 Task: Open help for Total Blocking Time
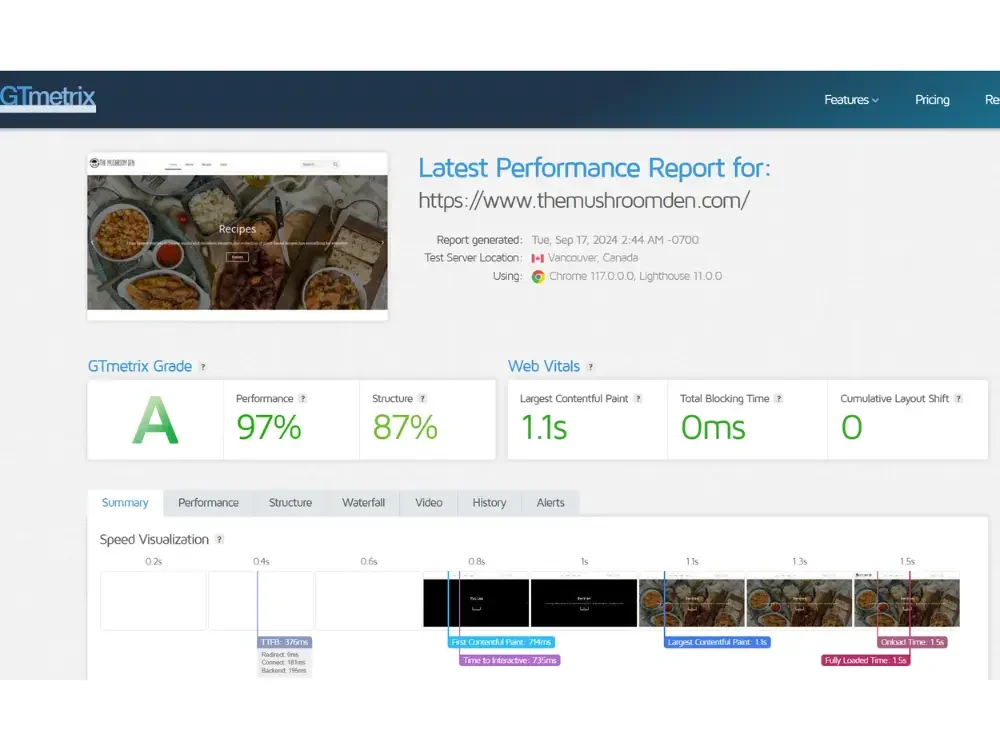[x=779, y=399]
